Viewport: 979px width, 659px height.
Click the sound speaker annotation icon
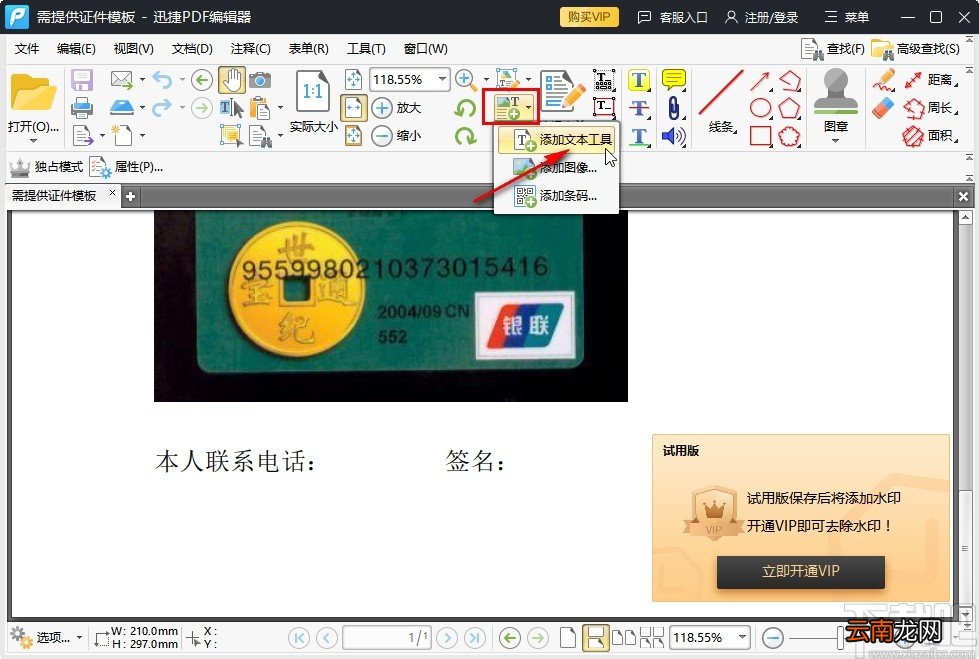674,136
